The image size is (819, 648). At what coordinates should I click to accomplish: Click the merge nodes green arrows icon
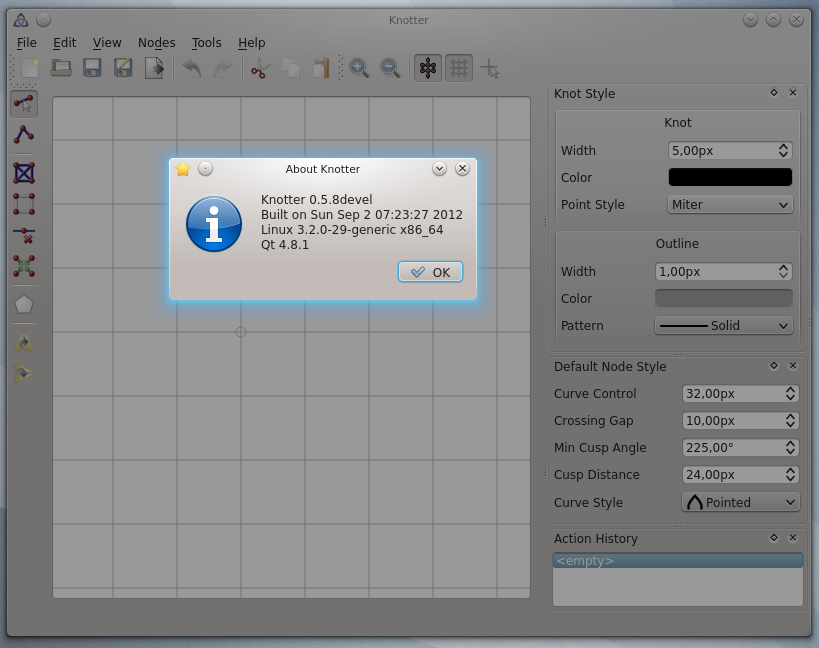(x=24, y=266)
